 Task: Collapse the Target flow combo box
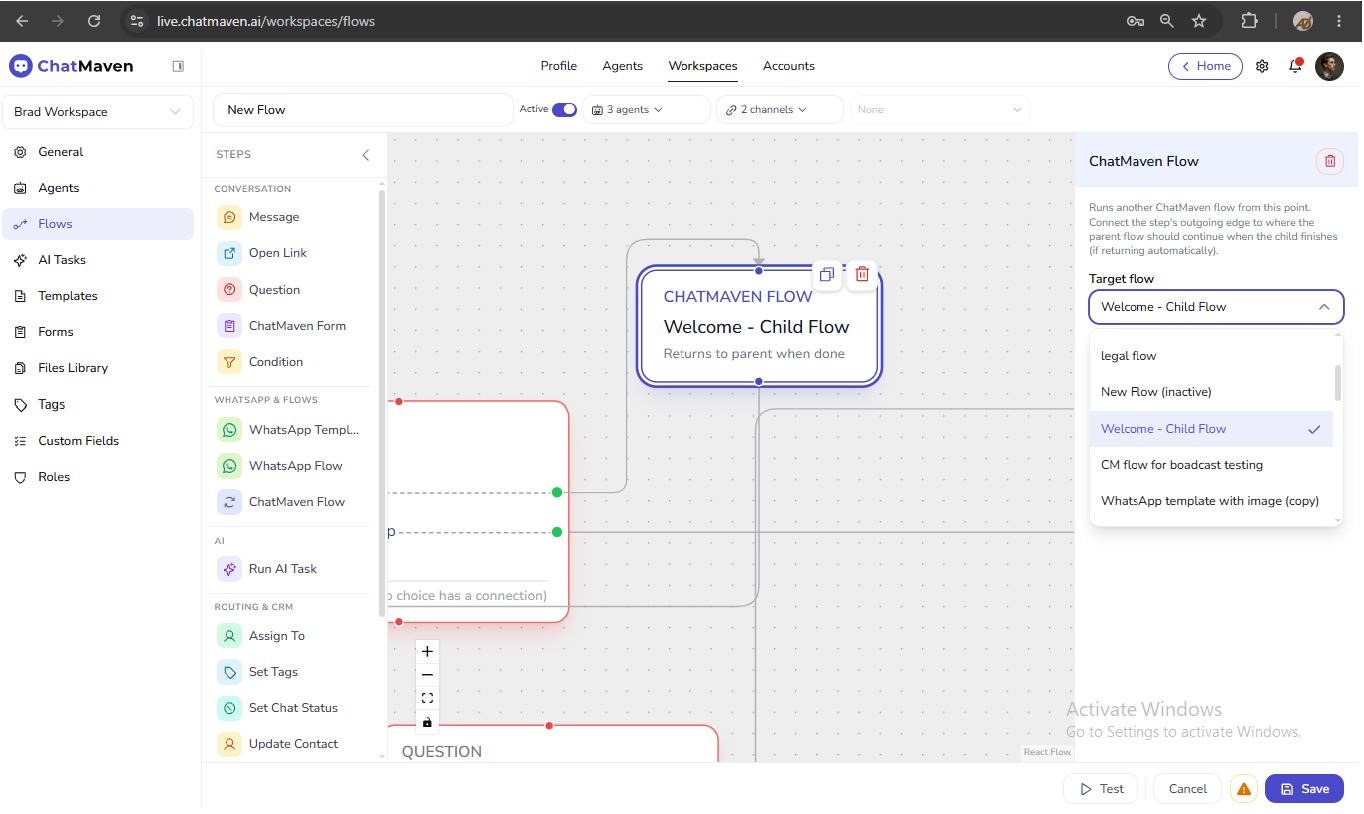(1216, 307)
